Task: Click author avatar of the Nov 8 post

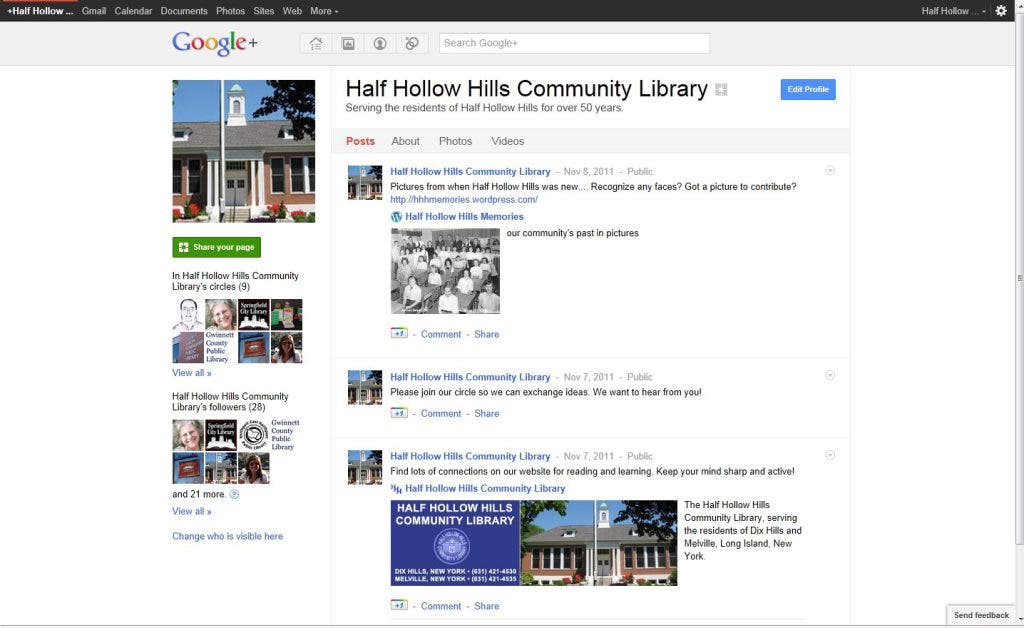Action: click(x=364, y=183)
